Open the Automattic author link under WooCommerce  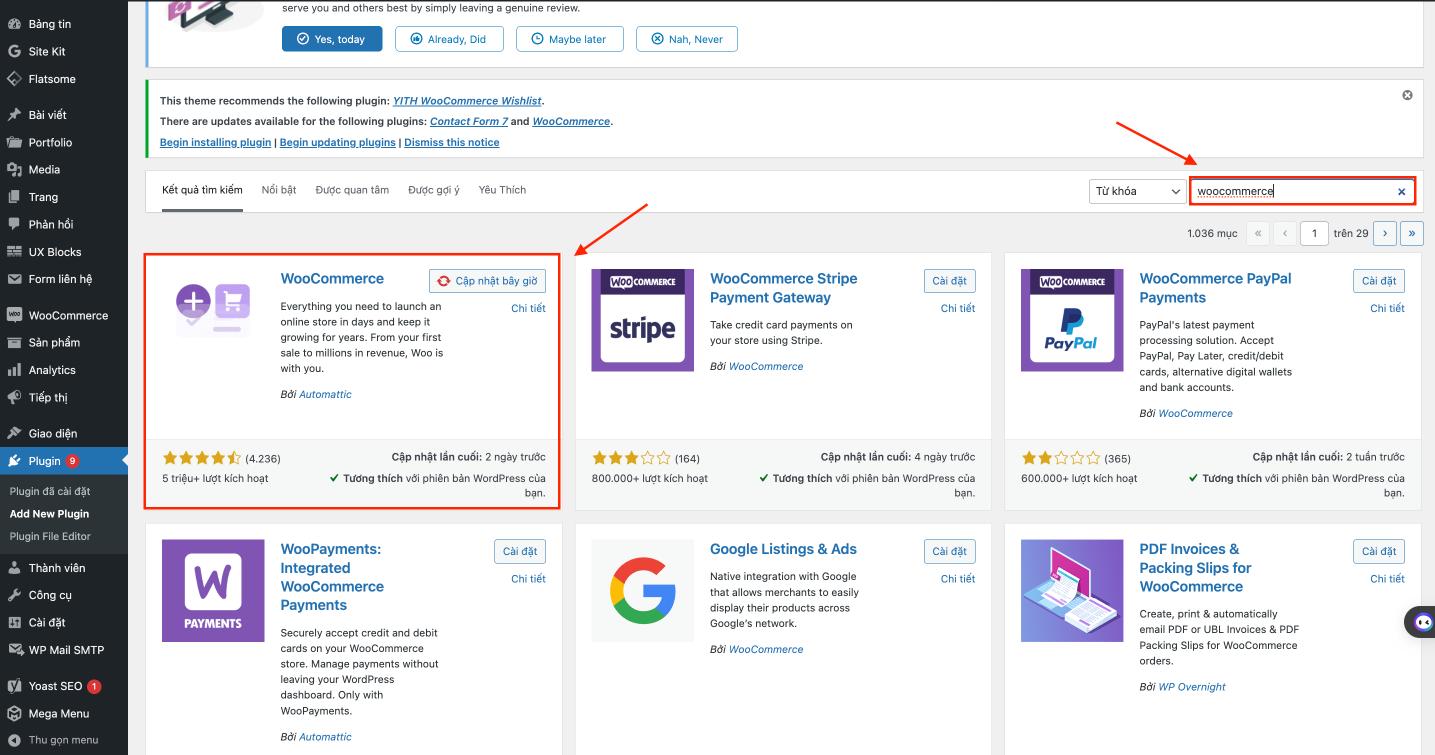point(325,394)
